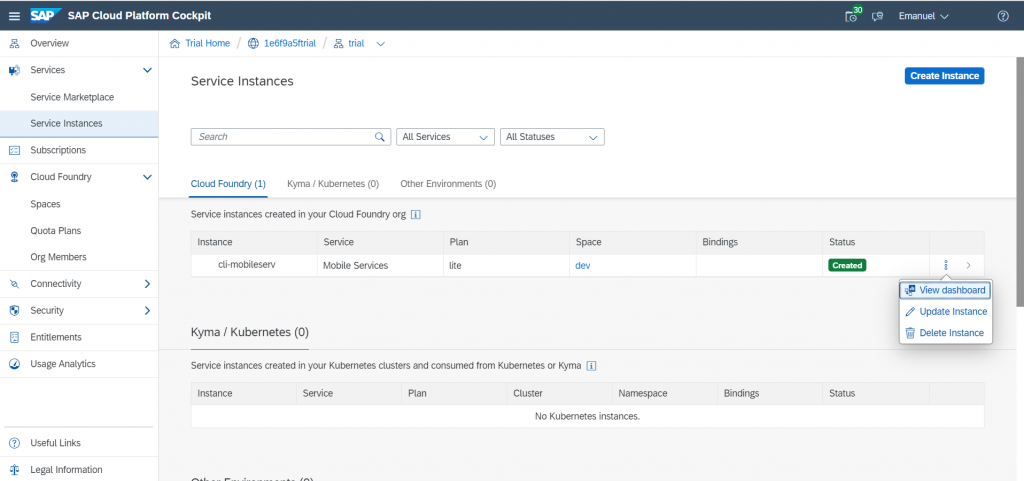1024x481 pixels.
Task: Open the help question mark icon
Action: point(1003,16)
